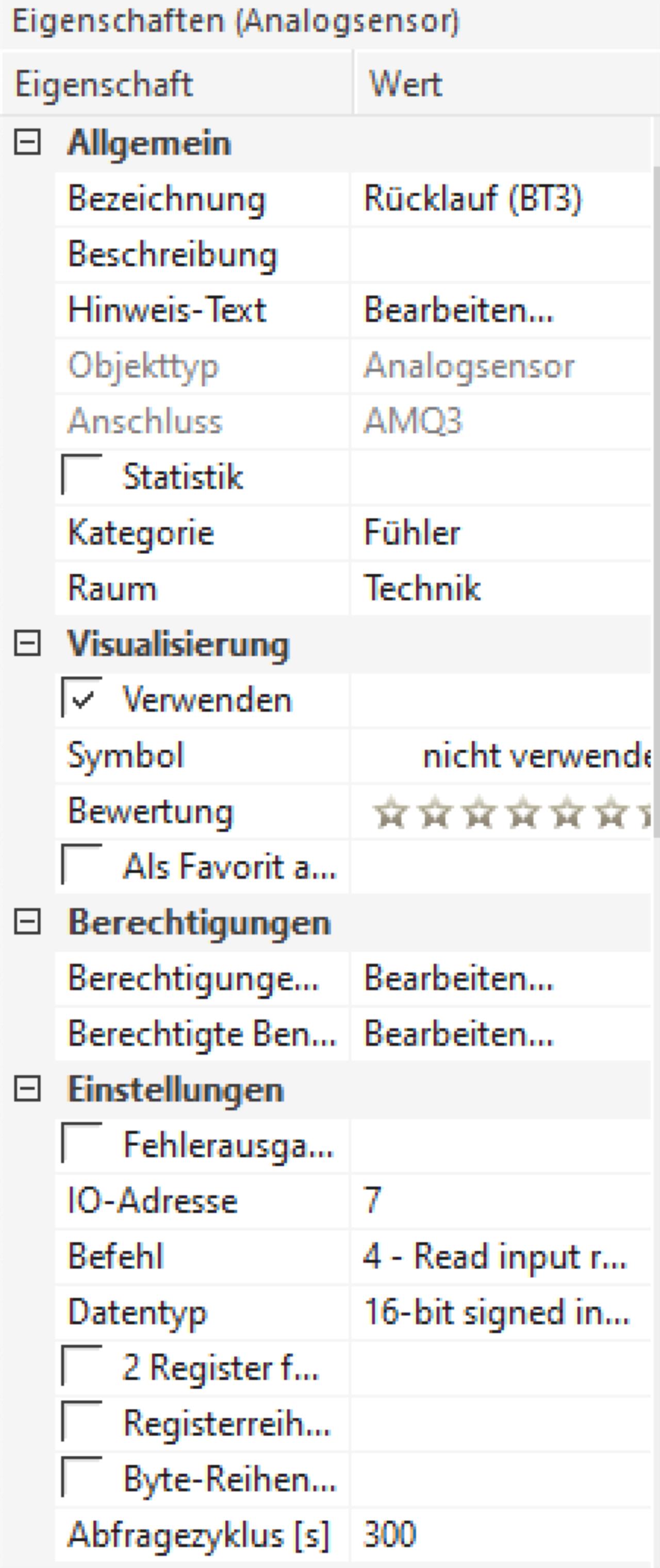Check the 2 Register option
660x1568 pixels.
coord(81,1367)
